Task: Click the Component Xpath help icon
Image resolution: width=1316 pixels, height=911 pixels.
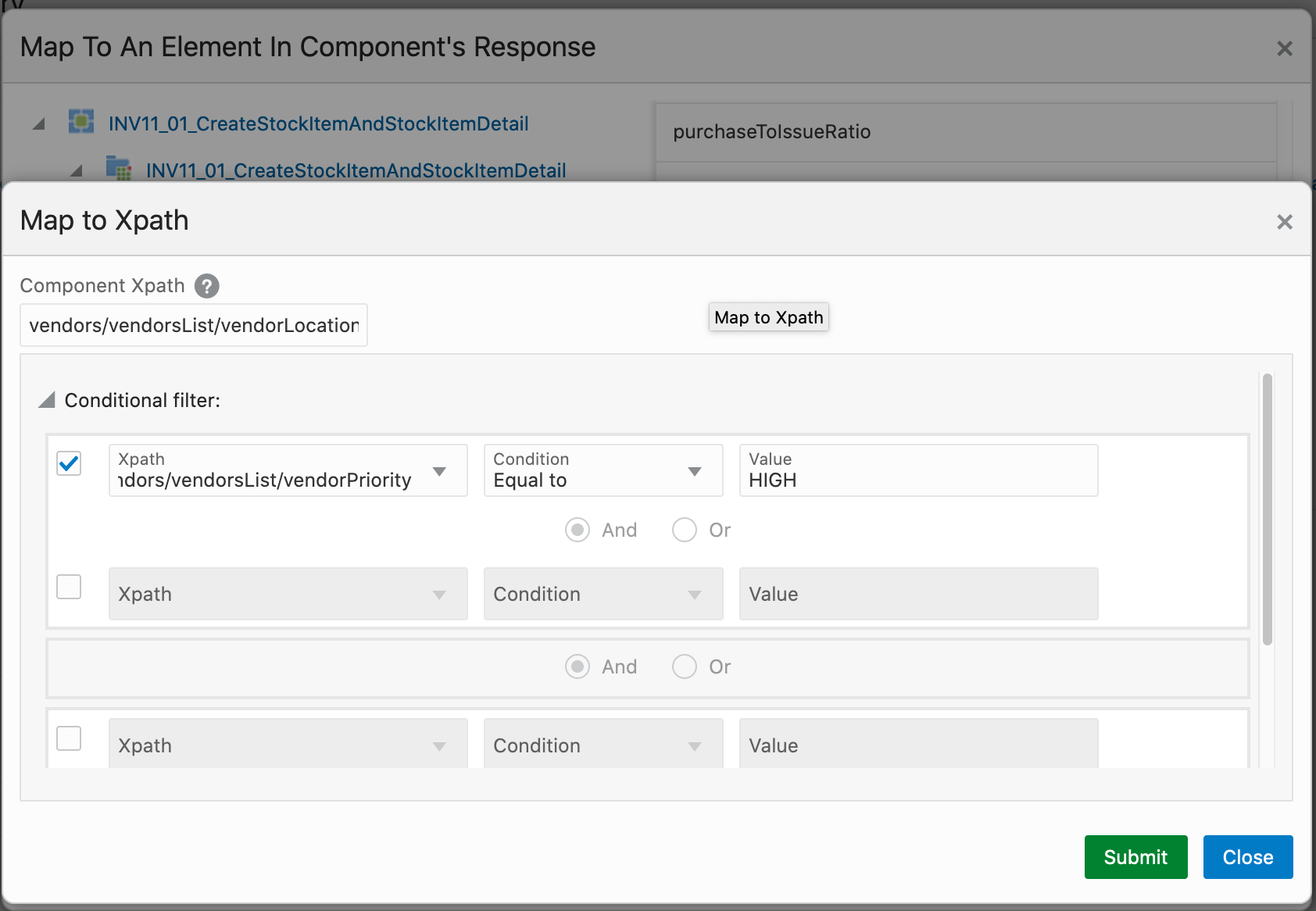Action: click(x=207, y=286)
